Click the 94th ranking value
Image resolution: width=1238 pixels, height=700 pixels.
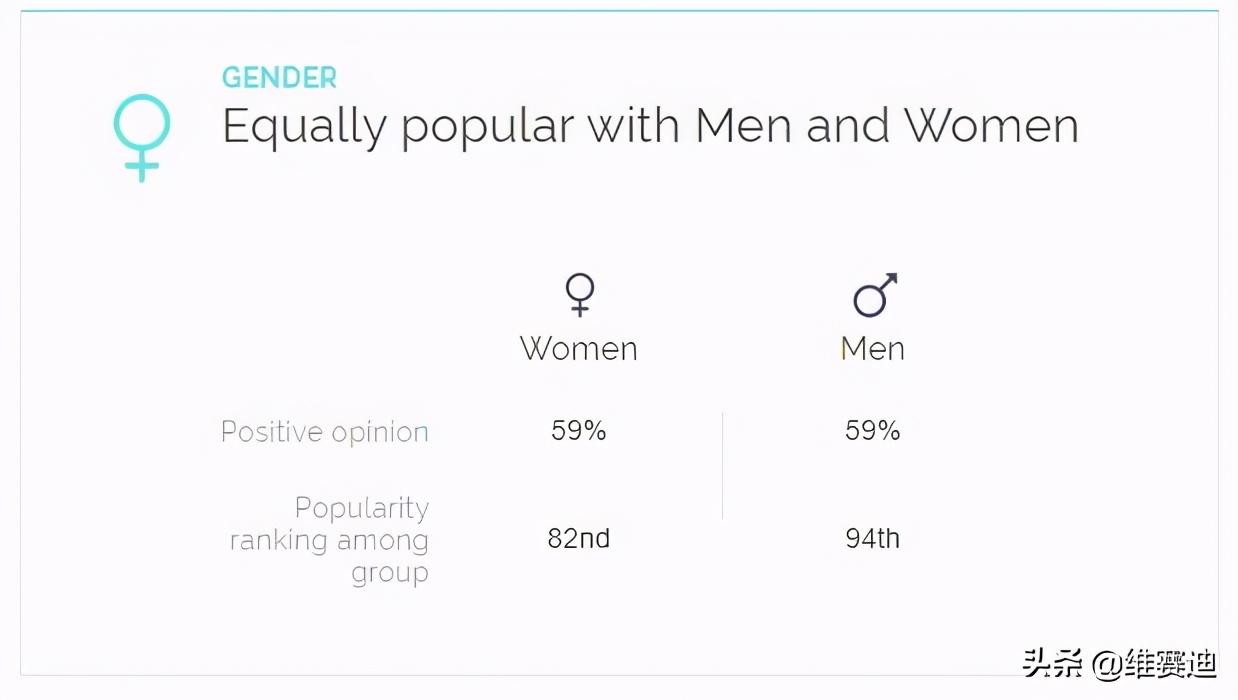[x=873, y=539]
